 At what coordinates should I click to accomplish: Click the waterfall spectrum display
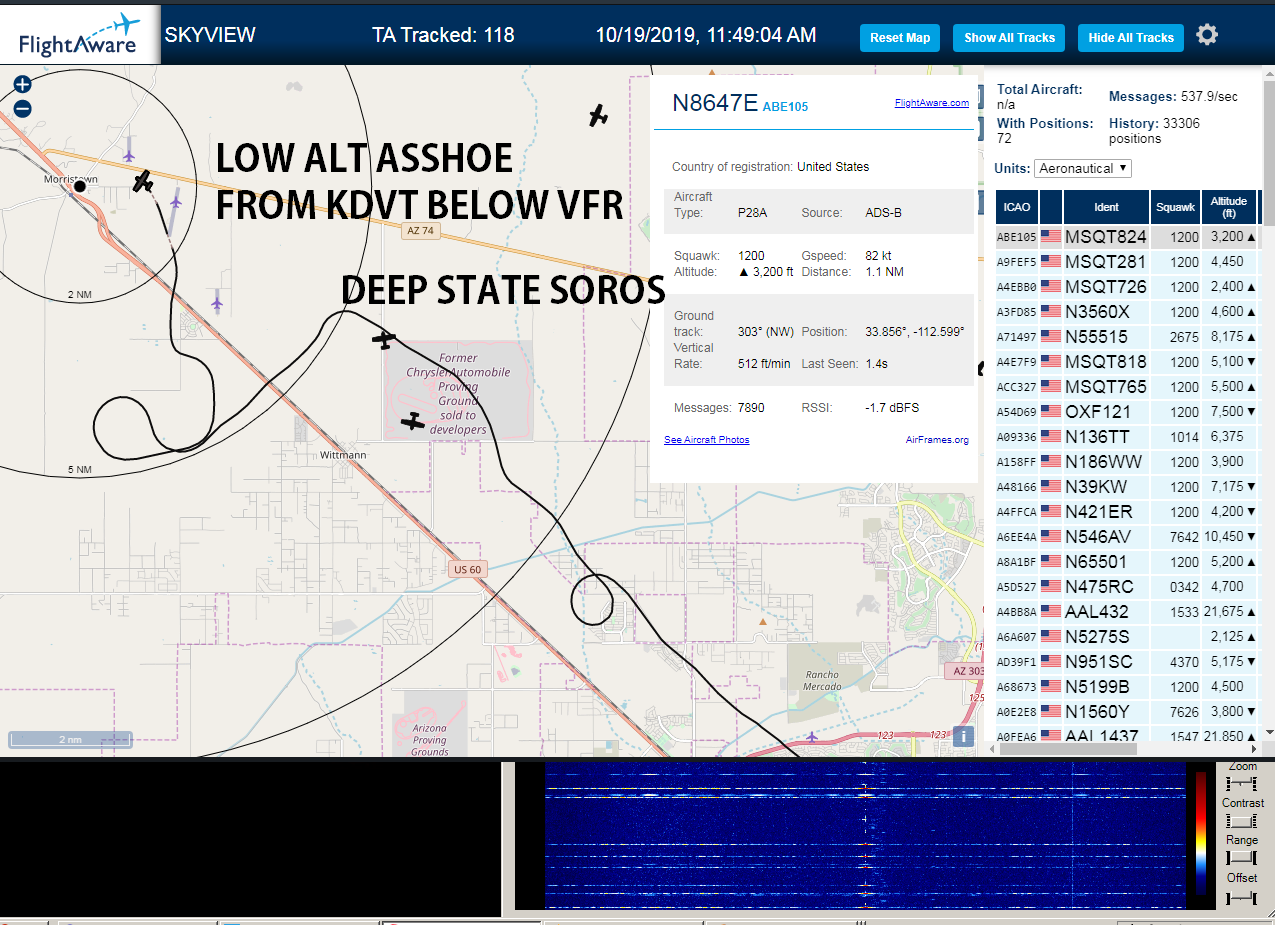coord(864,835)
